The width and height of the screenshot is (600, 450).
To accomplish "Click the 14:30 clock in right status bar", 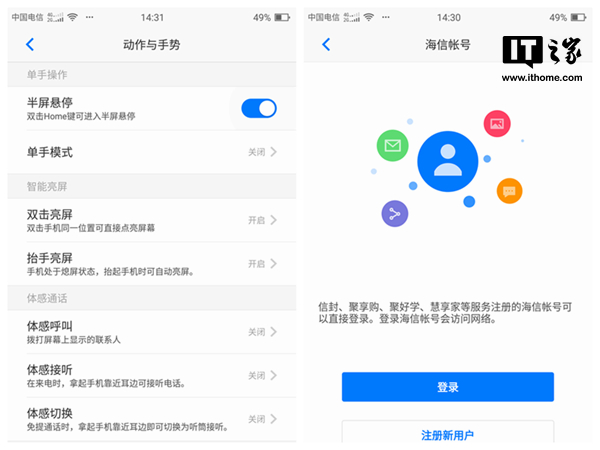I will (x=449, y=18).
